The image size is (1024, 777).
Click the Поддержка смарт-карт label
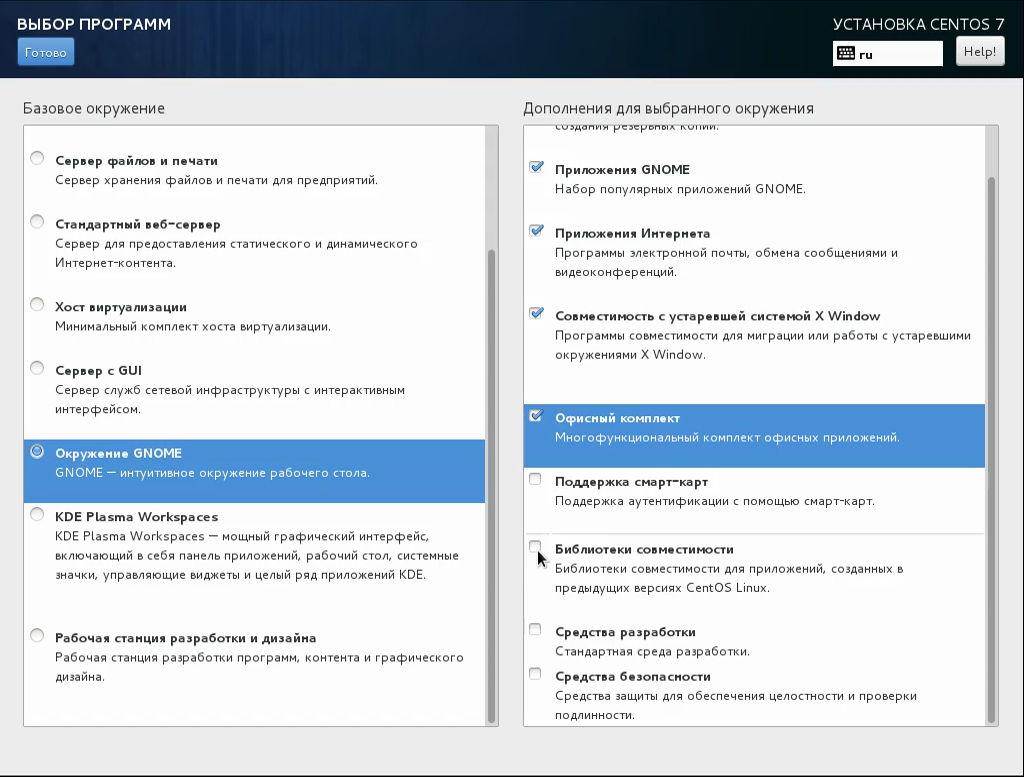click(x=632, y=482)
